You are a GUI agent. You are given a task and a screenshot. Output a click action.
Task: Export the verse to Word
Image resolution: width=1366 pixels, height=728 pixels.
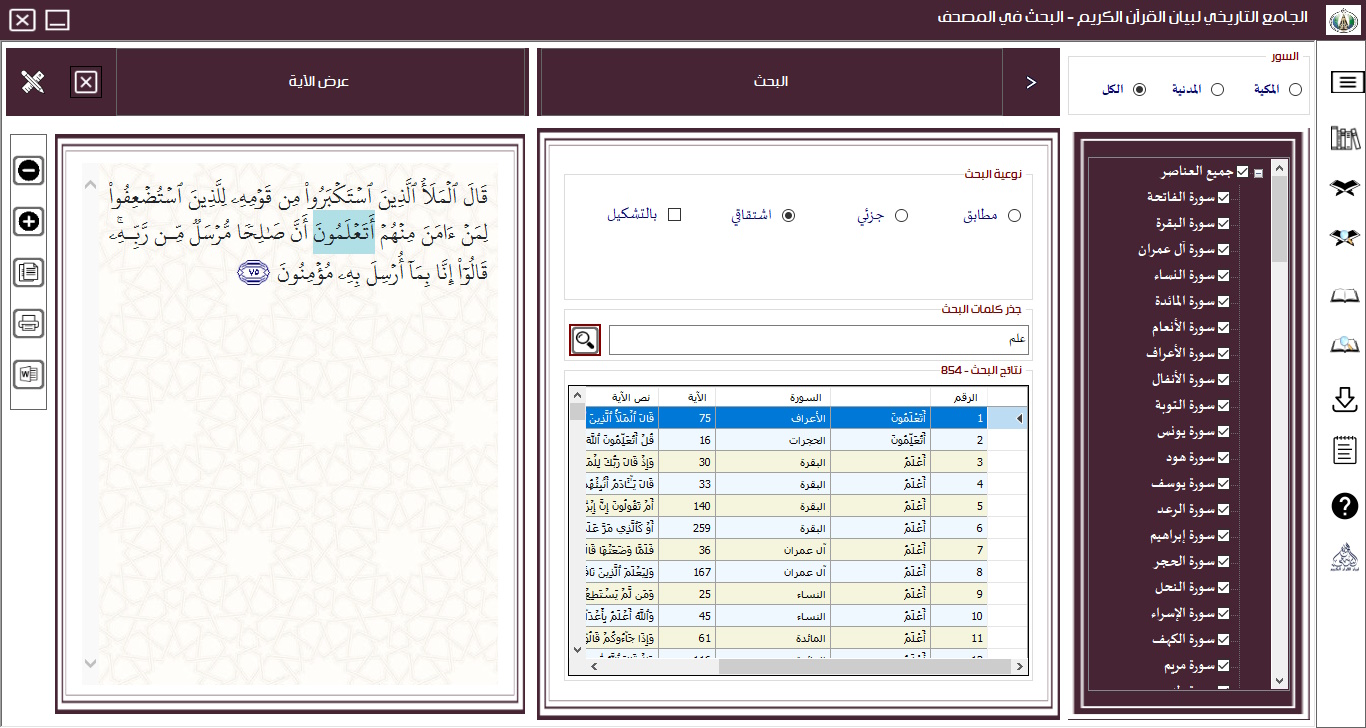tap(28, 375)
